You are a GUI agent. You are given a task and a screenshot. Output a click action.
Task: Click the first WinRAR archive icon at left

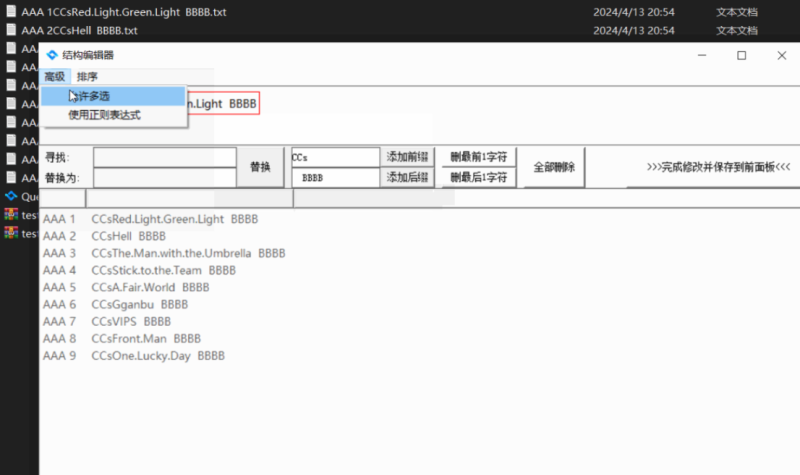click(x=12, y=214)
